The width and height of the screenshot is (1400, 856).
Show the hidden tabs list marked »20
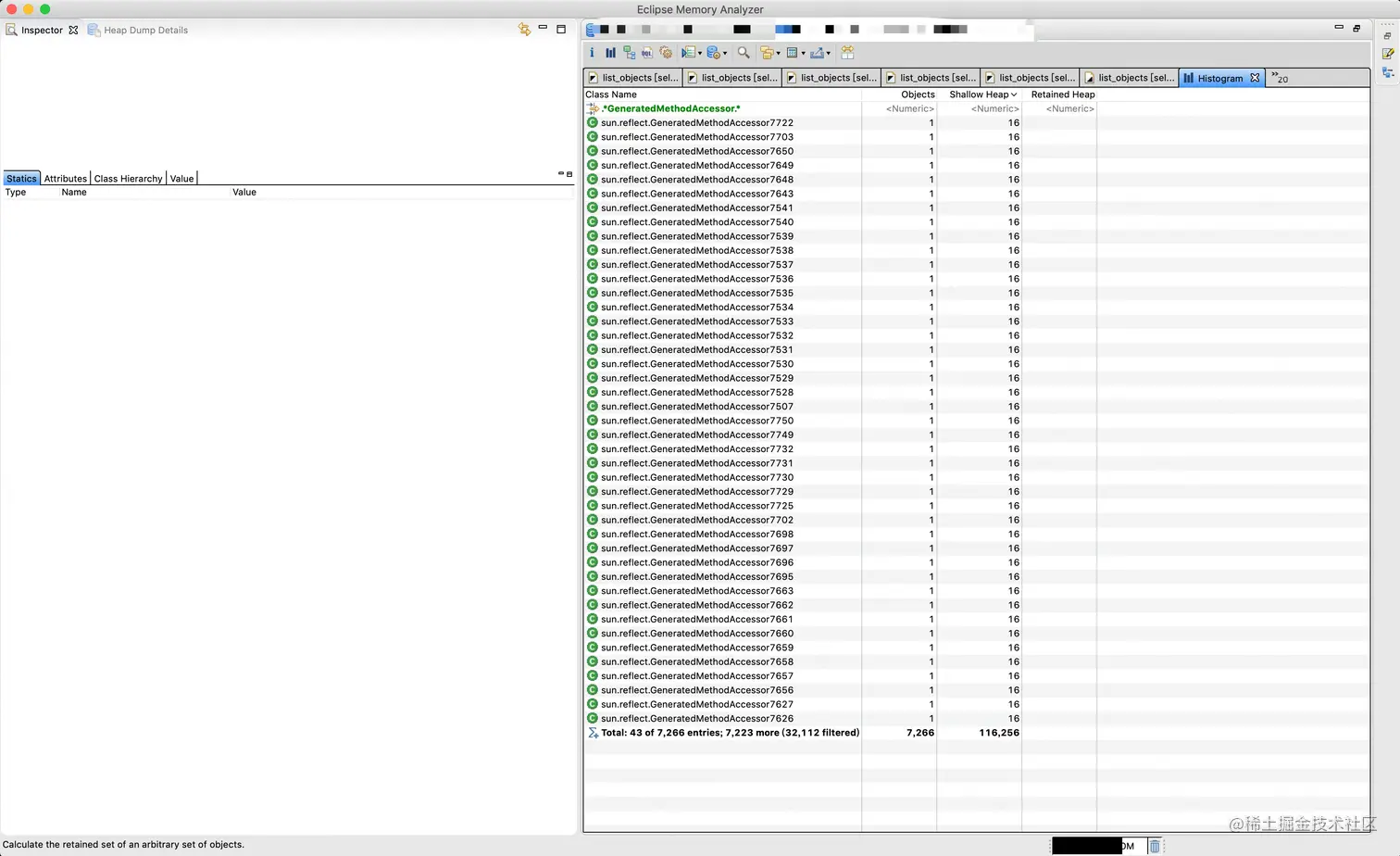click(x=1280, y=78)
